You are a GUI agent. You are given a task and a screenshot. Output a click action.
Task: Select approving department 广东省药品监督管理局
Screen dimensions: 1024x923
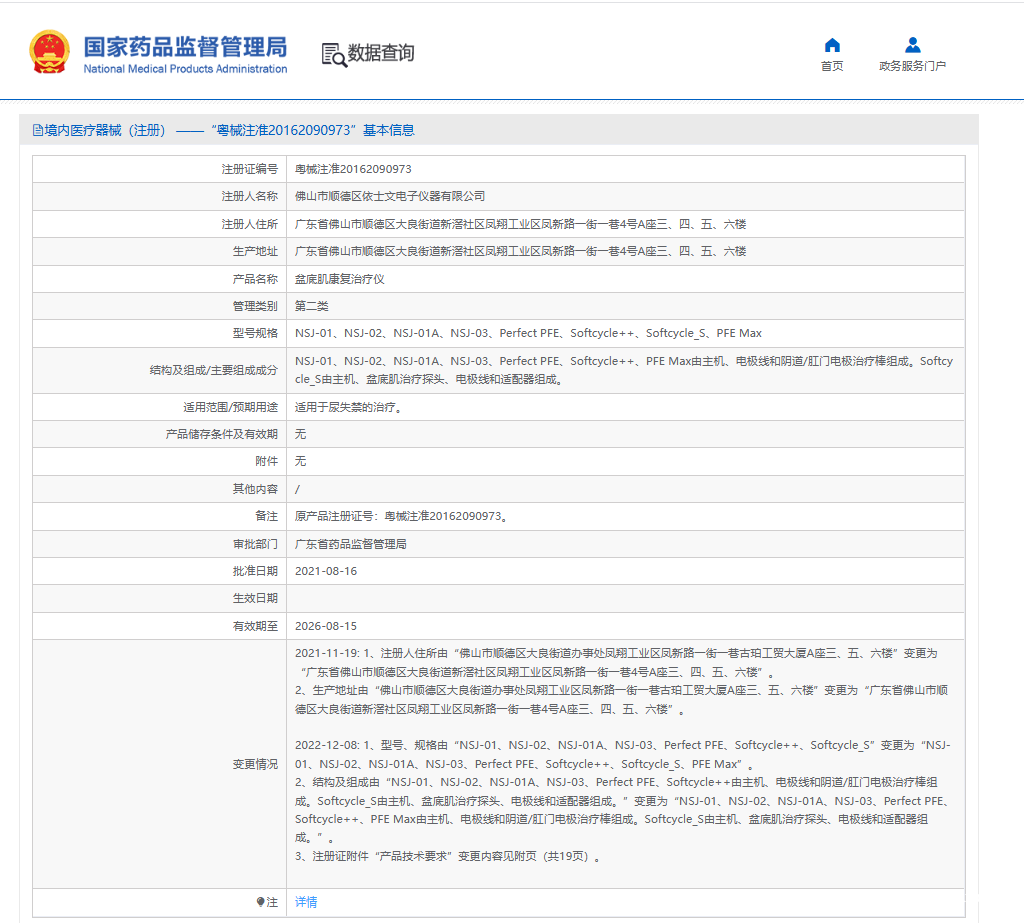click(351, 544)
